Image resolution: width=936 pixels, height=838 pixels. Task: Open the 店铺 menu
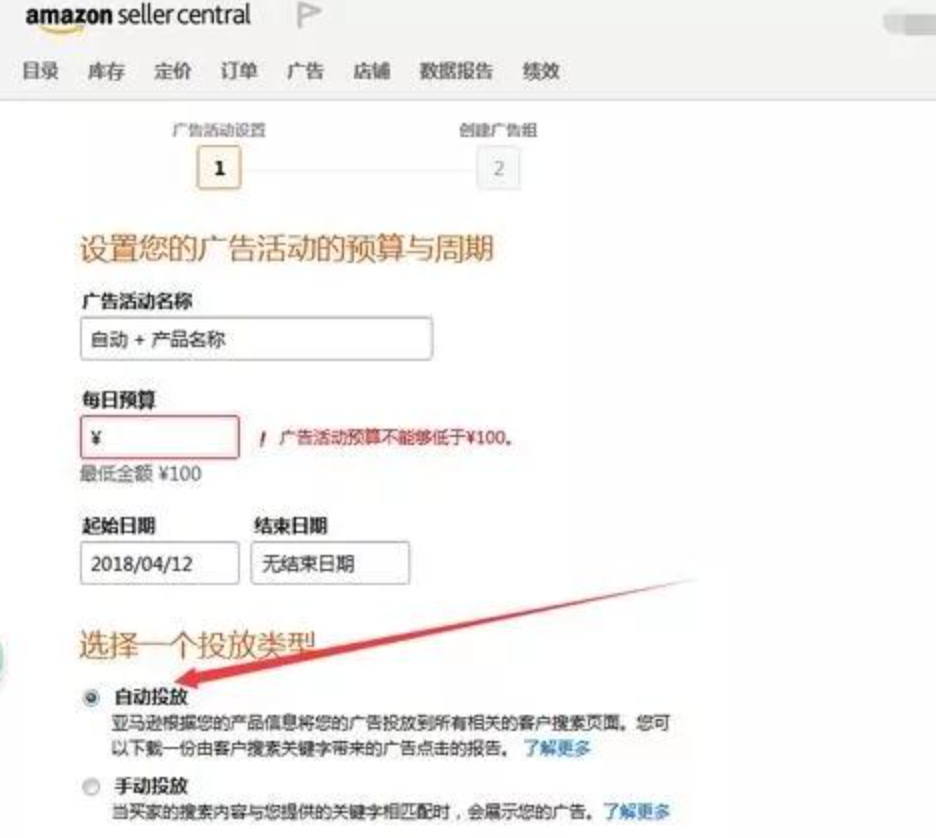click(371, 70)
